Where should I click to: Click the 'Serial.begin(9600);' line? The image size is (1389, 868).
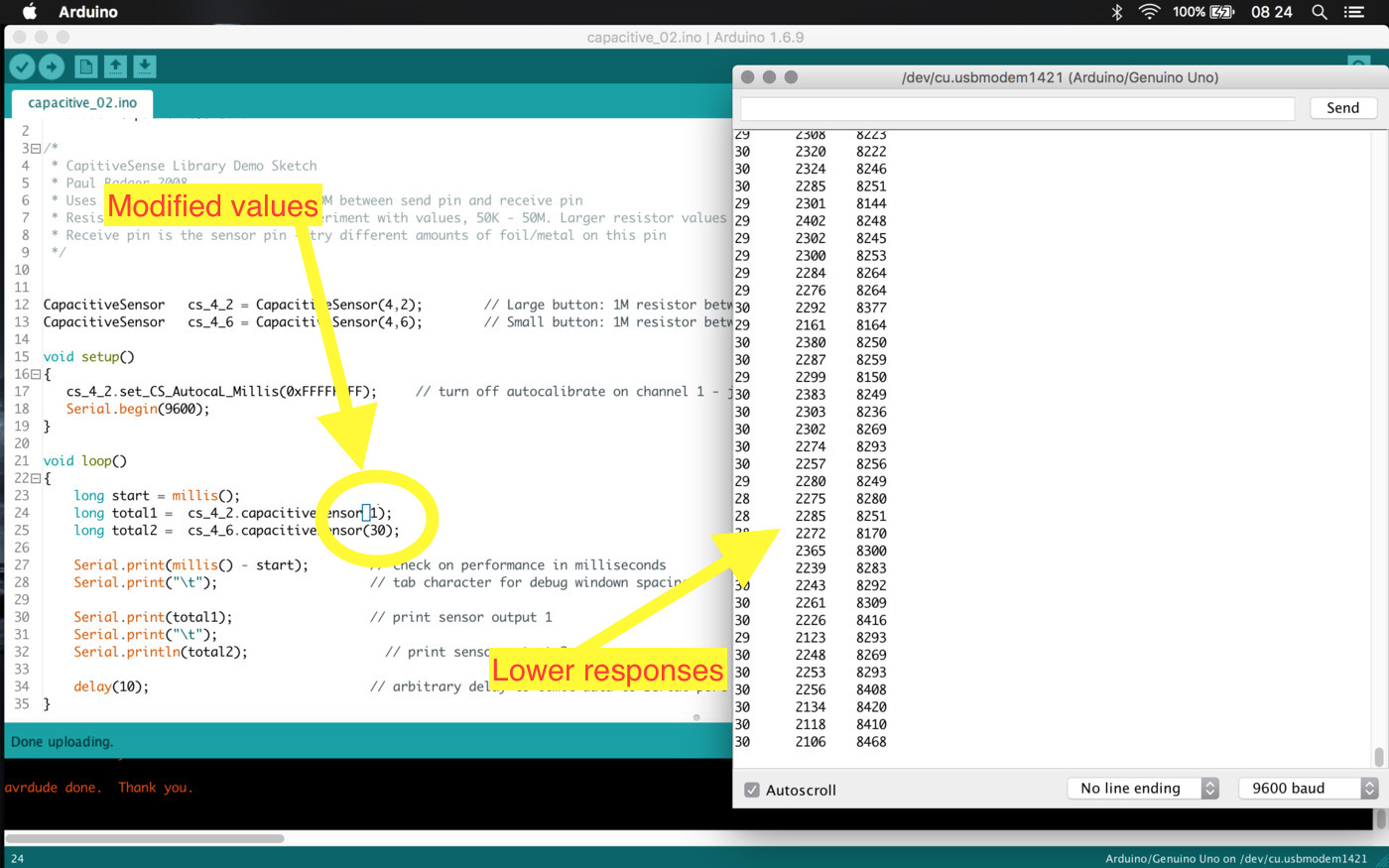coord(138,409)
